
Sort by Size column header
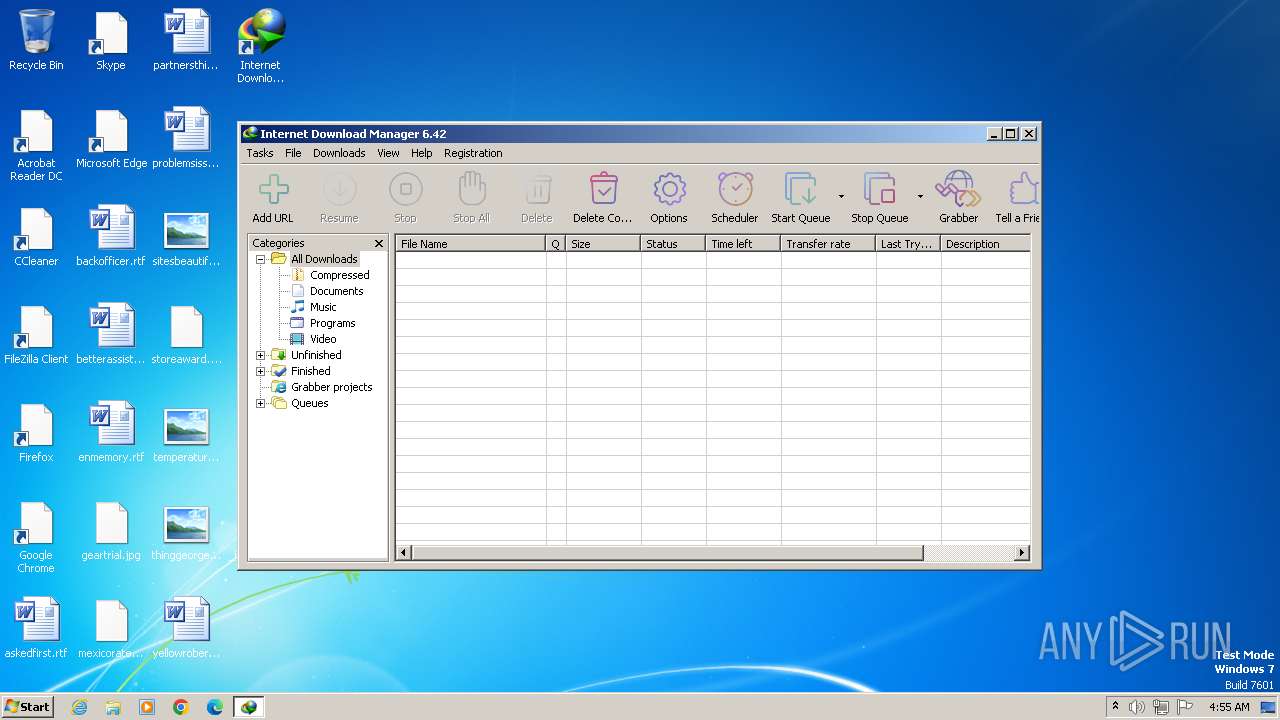point(603,244)
